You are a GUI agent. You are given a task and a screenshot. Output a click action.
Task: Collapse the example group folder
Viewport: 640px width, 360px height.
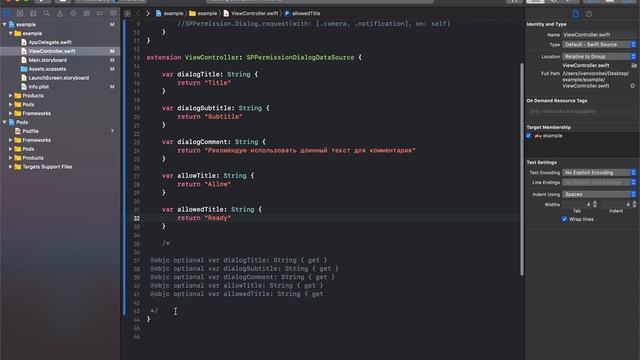click(x=11, y=33)
